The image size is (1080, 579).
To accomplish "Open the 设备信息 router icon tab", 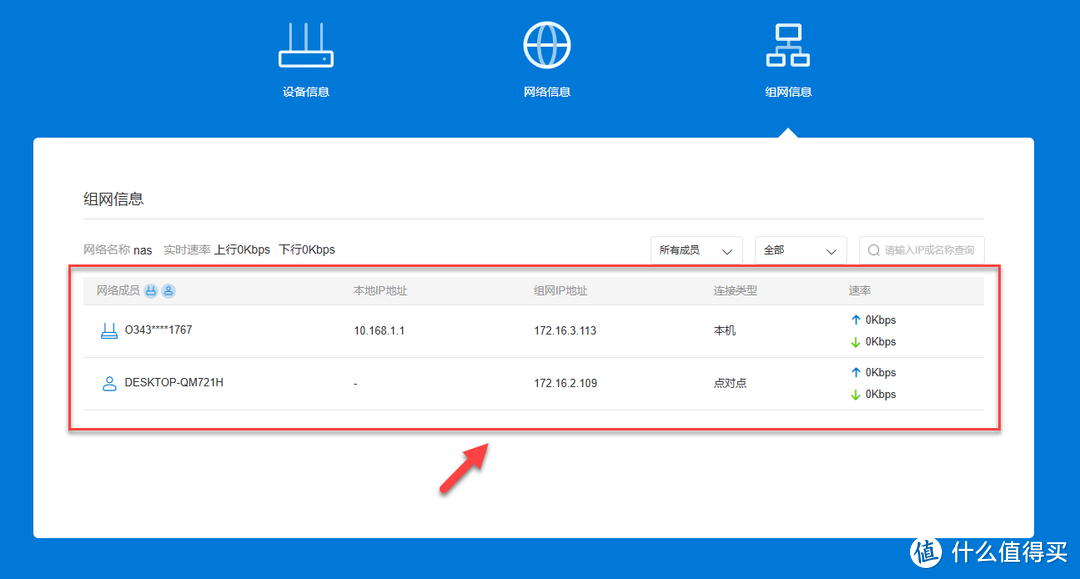I will point(305,46).
